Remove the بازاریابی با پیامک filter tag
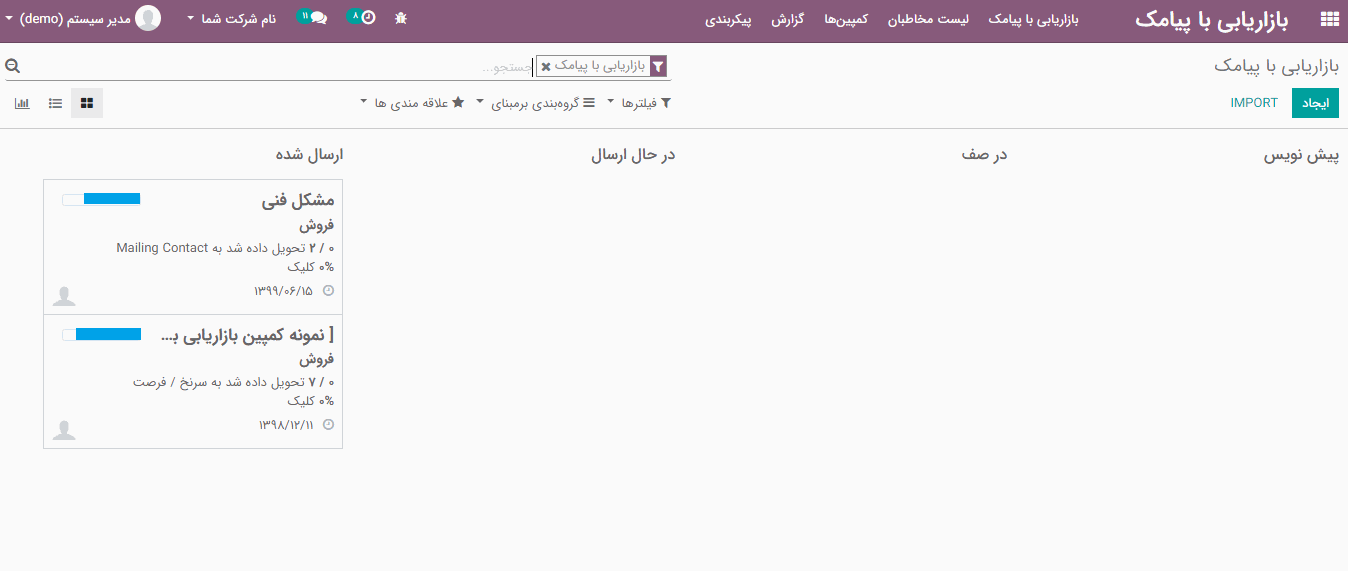This screenshot has height=571, width=1348. point(546,67)
